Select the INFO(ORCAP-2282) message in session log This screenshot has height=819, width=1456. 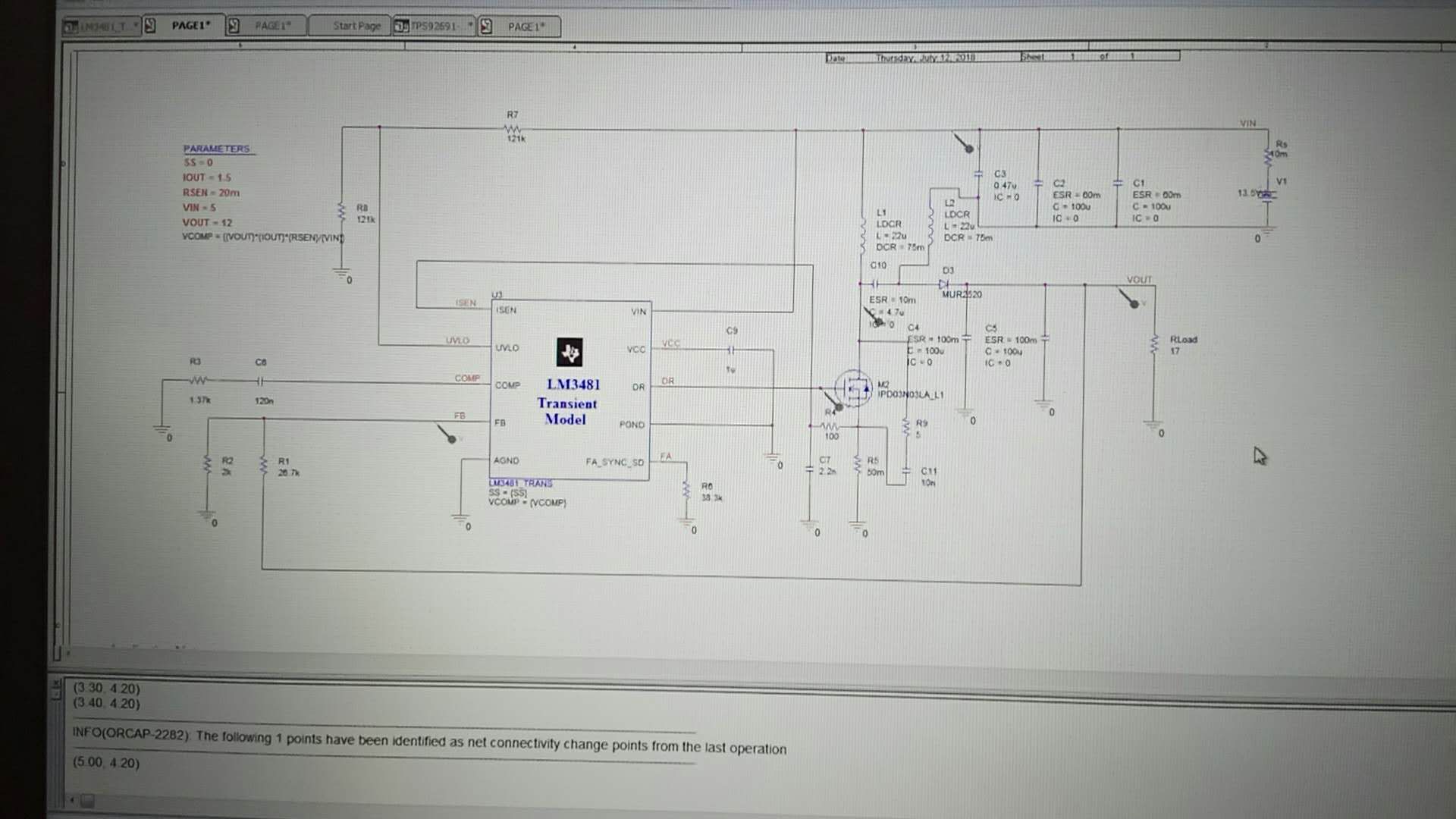pos(429,742)
